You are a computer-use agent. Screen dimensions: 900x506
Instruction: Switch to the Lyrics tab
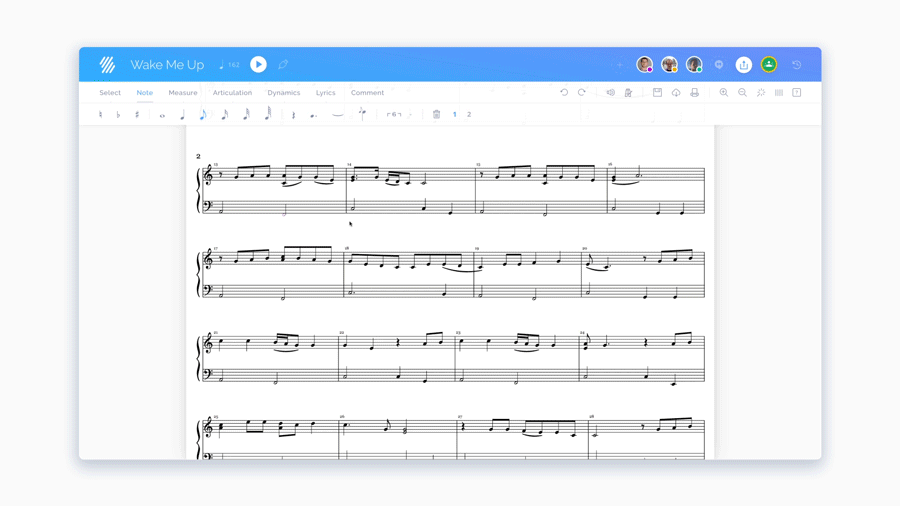pyautogui.click(x=325, y=92)
